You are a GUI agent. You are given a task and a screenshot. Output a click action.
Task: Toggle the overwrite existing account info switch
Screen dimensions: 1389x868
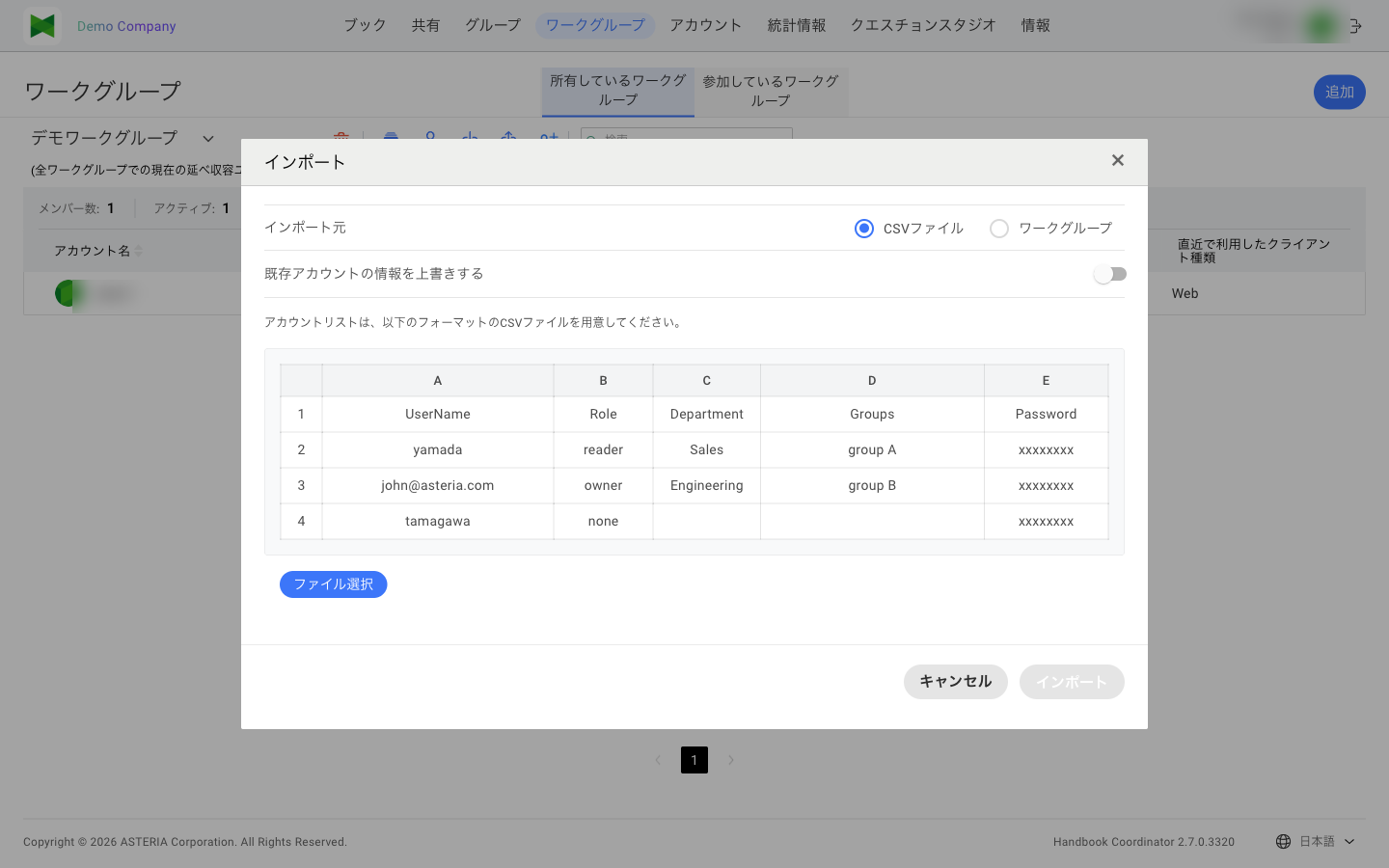tap(1110, 274)
